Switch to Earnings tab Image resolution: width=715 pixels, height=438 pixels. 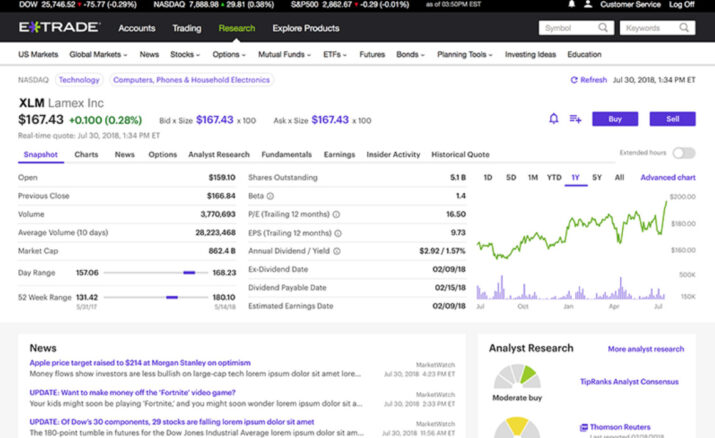click(x=339, y=155)
